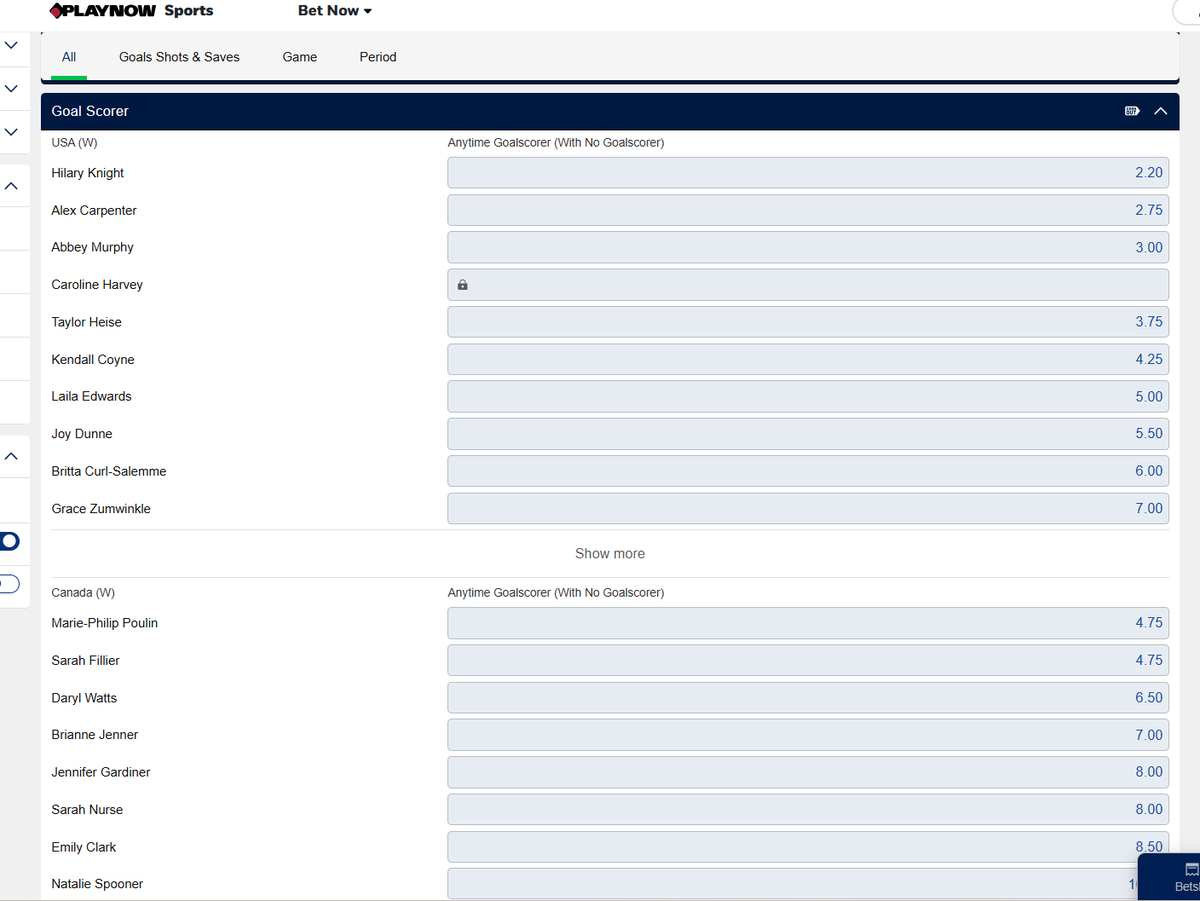This screenshot has width=1200, height=901.
Task: Click the top-right search field edge
Action: (x=1186, y=11)
